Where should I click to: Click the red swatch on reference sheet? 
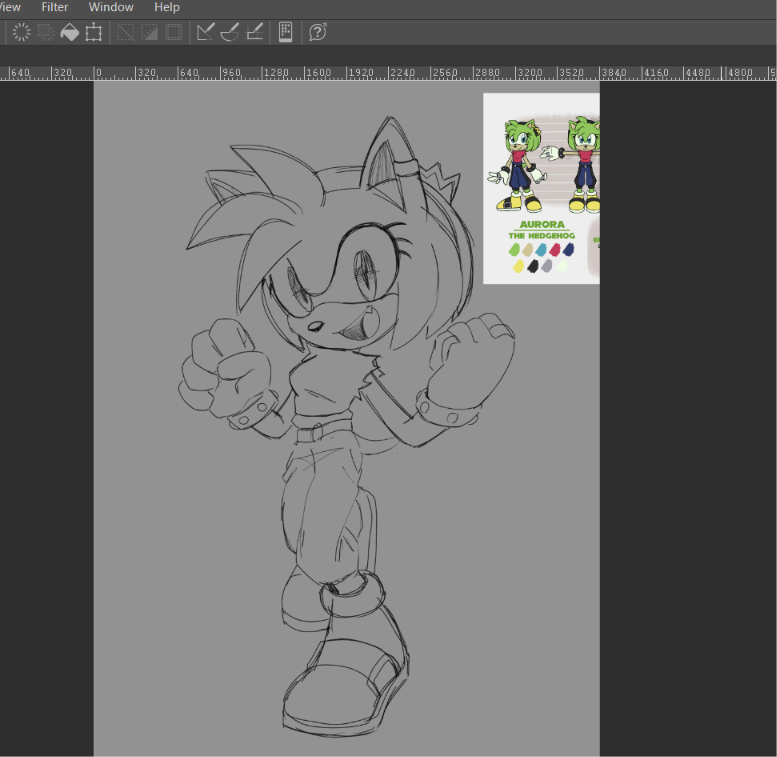[555, 249]
